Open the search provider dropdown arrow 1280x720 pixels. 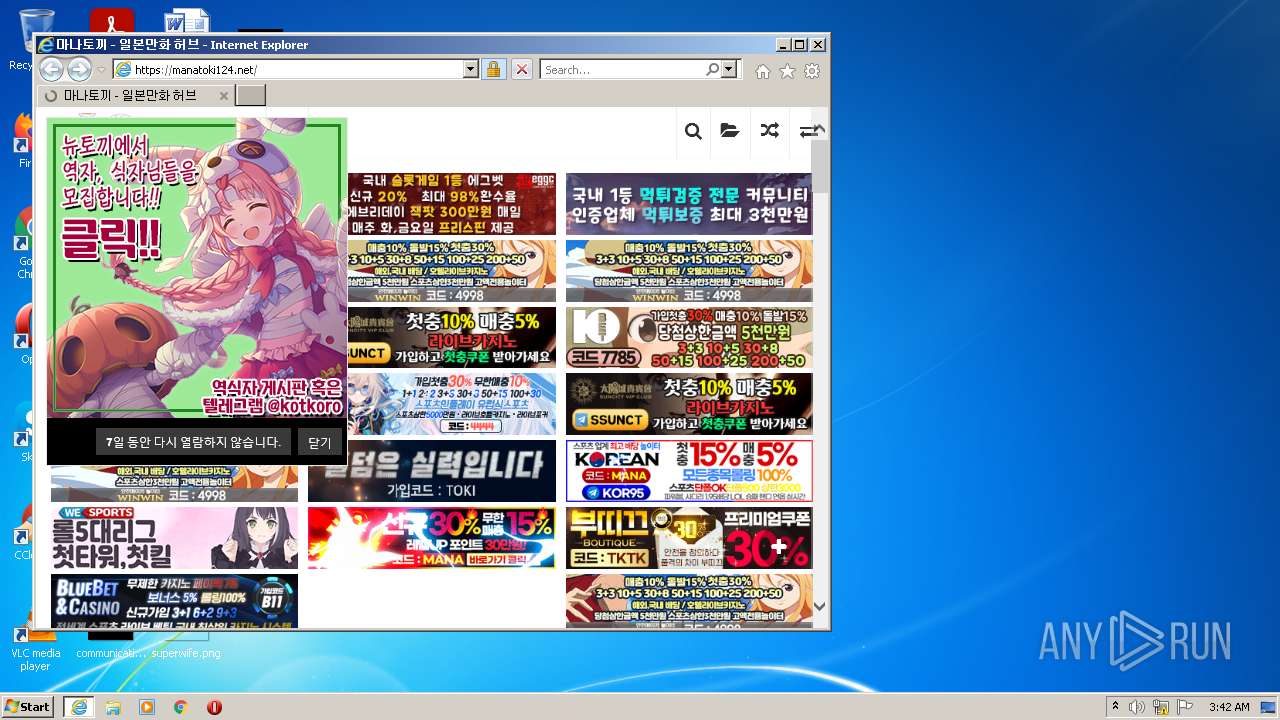(729, 70)
